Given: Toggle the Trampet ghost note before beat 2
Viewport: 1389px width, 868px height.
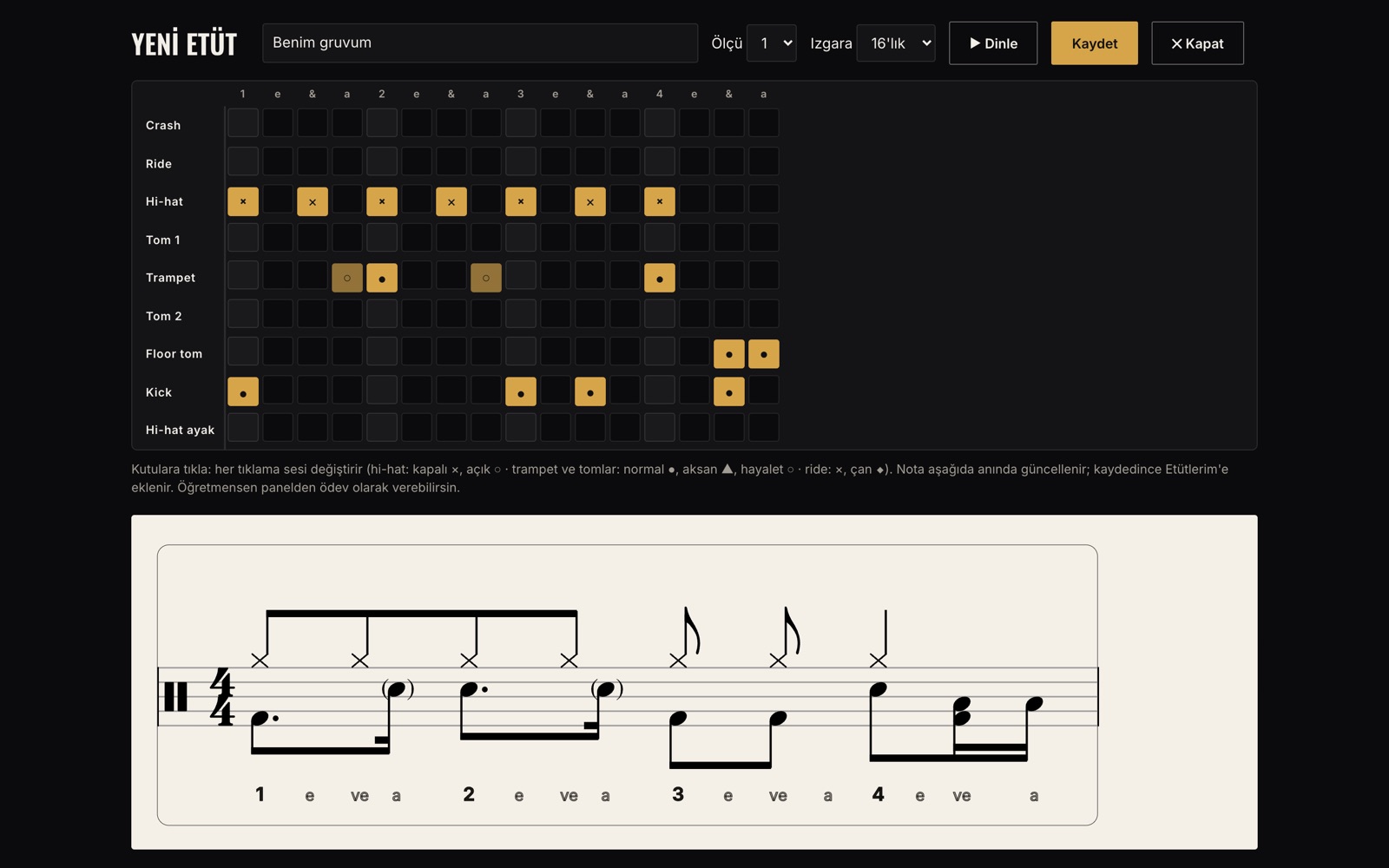Looking at the screenshot, I should pos(347,278).
